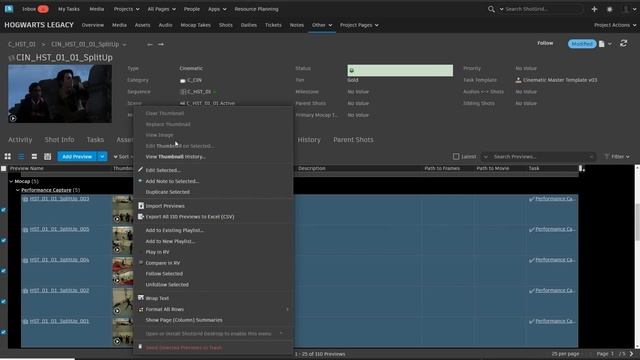640x360 pixels.
Task: Open Project Actions dropdown
Action: pyautogui.click(x=615, y=25)
